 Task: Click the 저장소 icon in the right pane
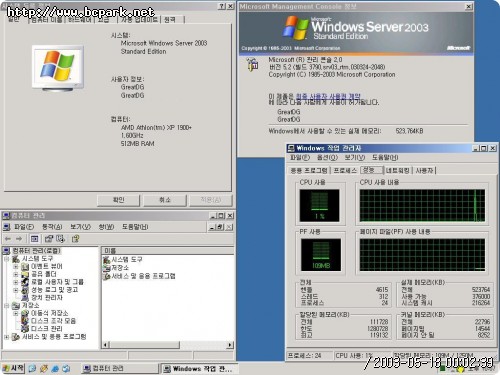click(107, 268)
